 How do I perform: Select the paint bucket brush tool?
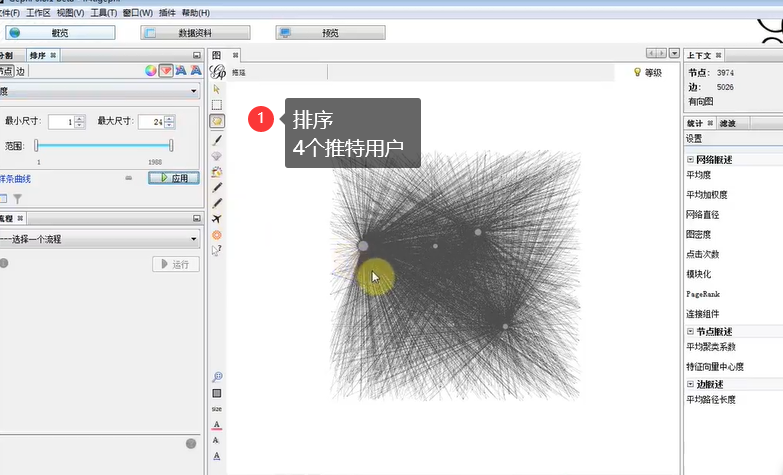point(217,172)
